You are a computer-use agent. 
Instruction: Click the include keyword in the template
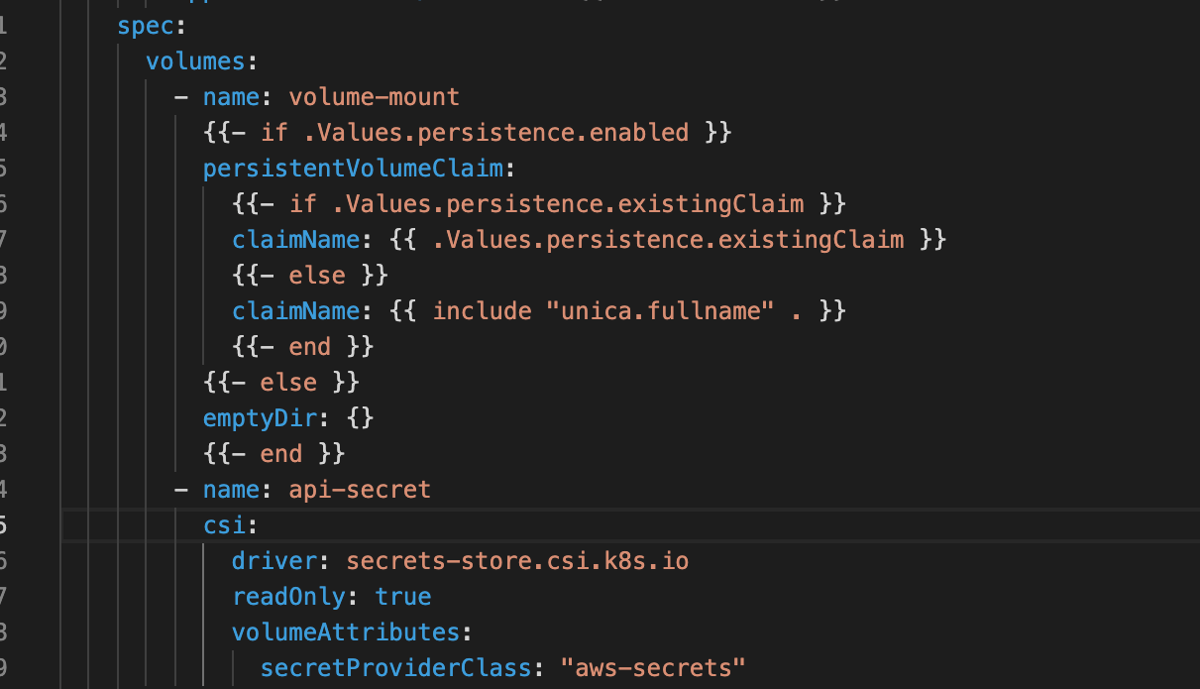pos(482,311)
